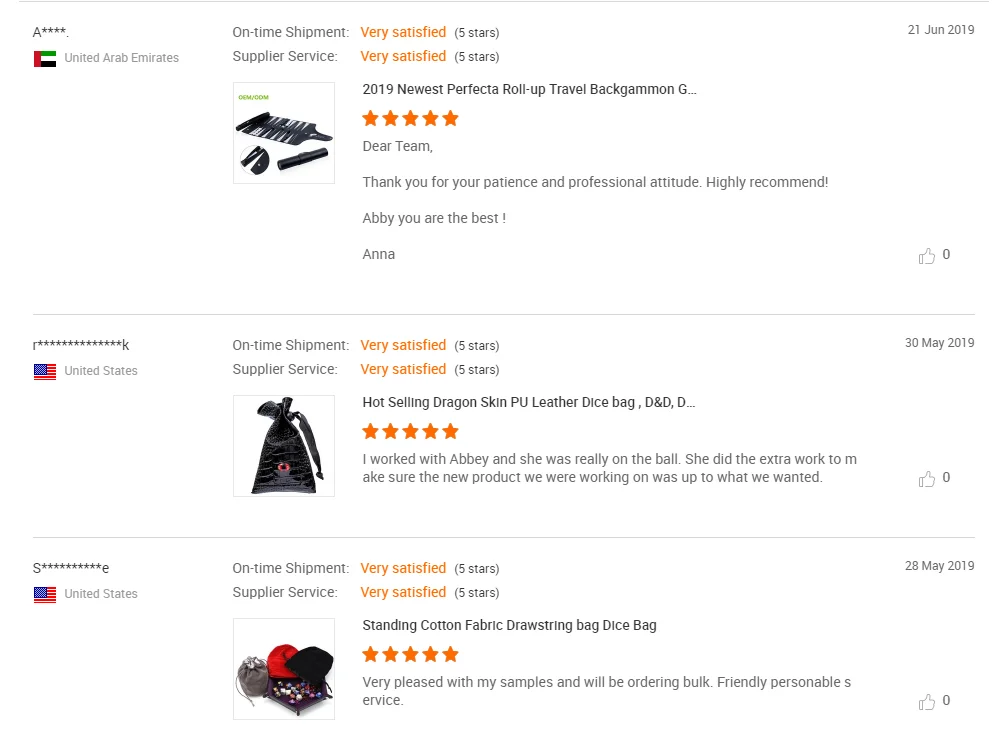Click US flag beside reviewer S**********e

coord(45,595)
